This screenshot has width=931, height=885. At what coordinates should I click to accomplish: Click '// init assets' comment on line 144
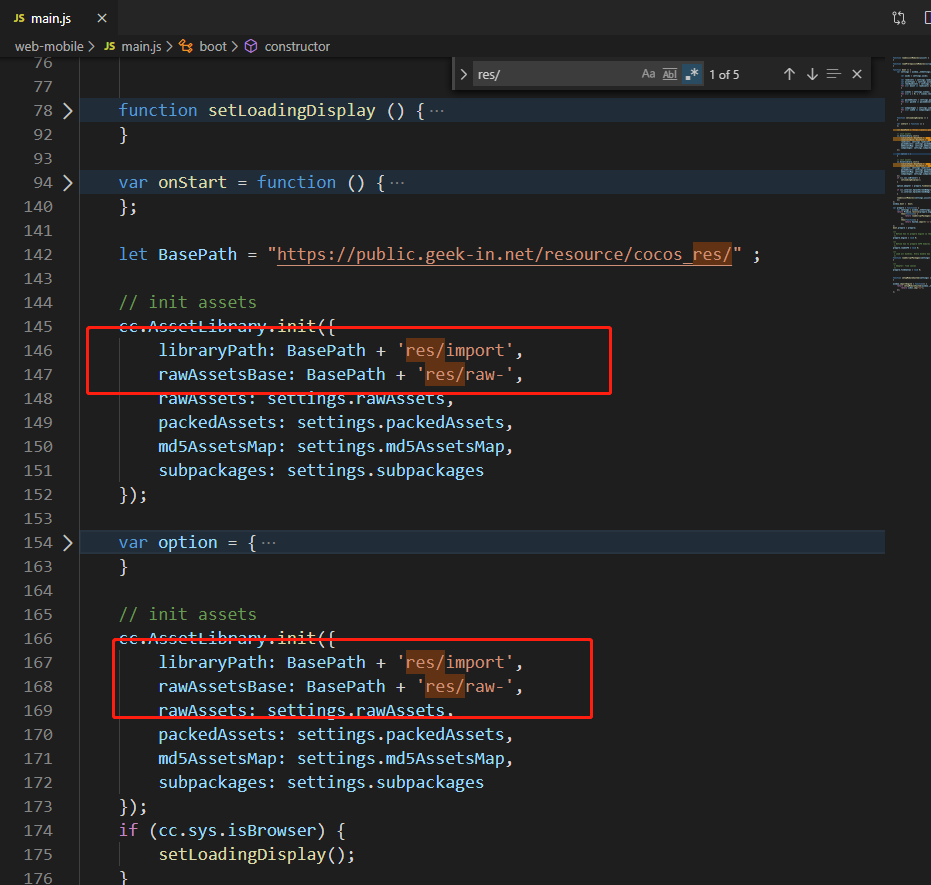(188, 303)
